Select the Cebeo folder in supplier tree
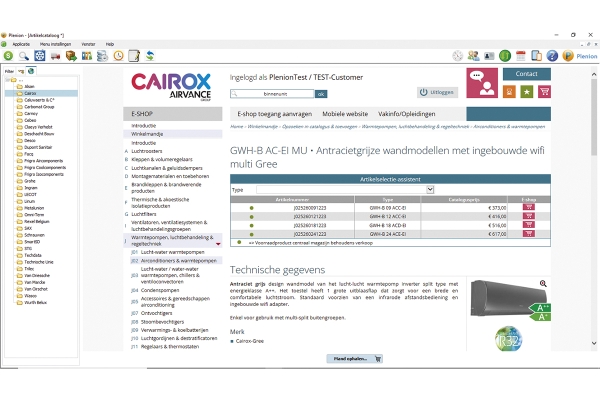Screen dimensions: 600x400 30,120
